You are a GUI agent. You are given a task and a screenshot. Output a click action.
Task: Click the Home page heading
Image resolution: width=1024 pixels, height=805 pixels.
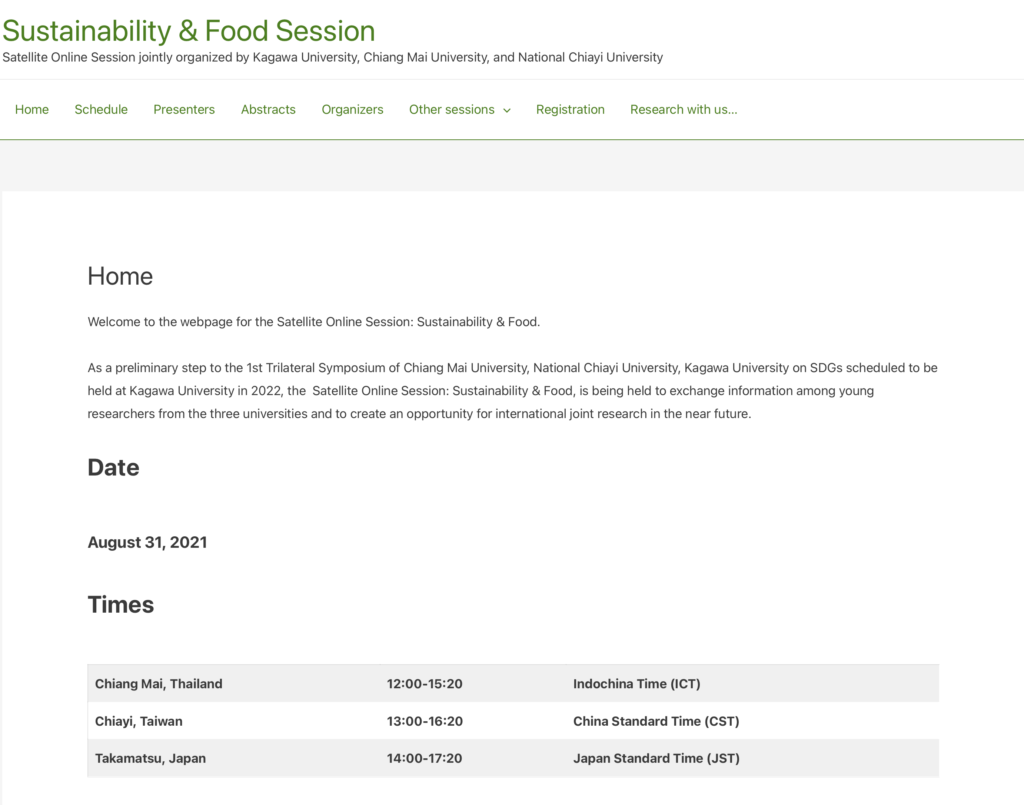coord(120,276)
